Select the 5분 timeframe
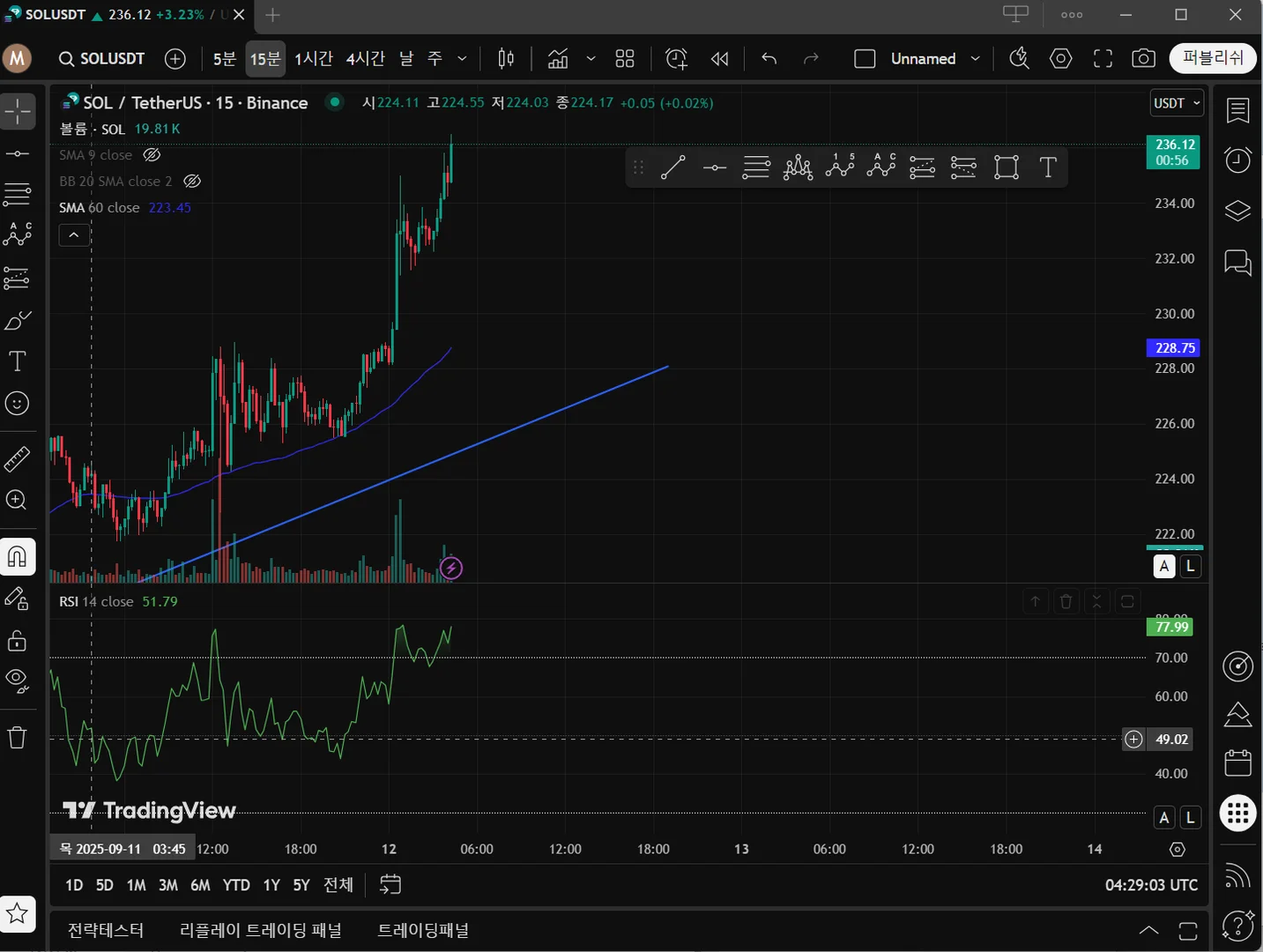Image resolution: width=1263 pixels, height=952 pixels. (x=225, y=59)
